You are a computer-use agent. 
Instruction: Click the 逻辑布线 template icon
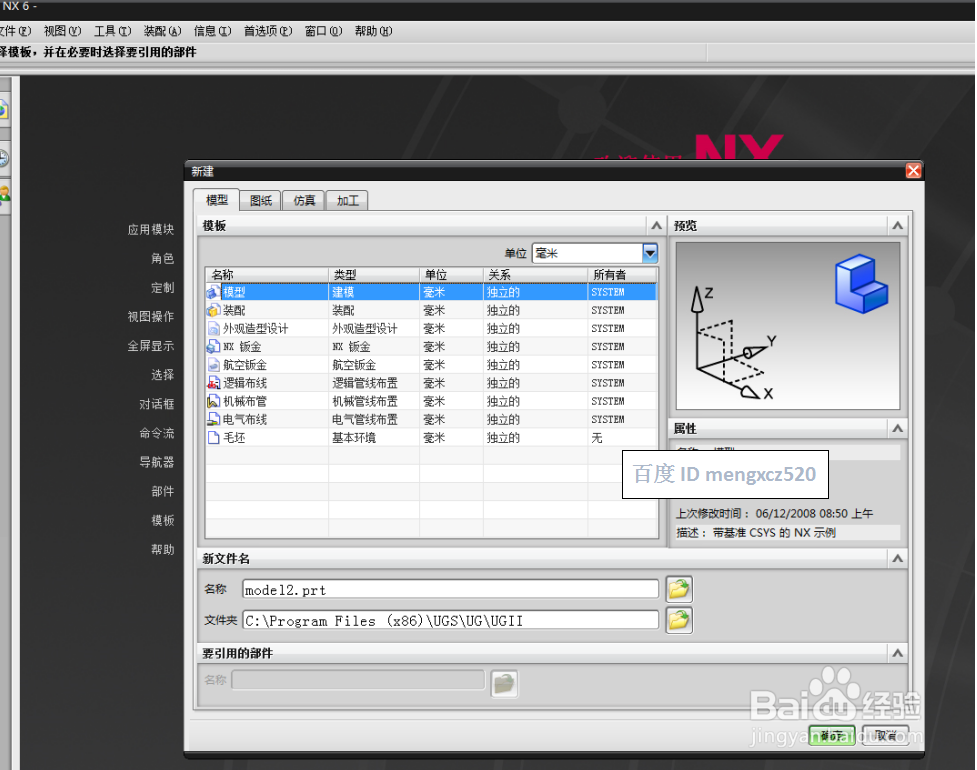213,383
